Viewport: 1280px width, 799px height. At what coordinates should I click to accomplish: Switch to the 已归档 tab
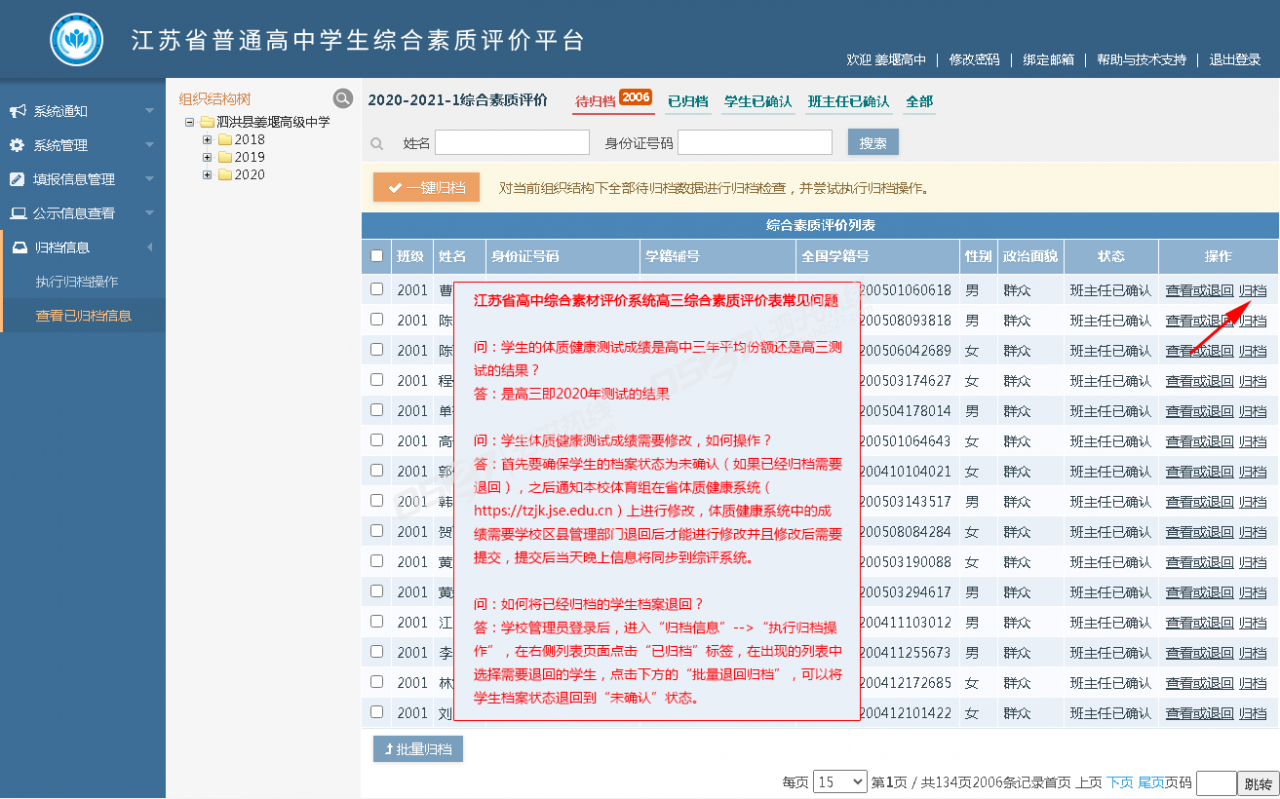click(x=688, y=102)
